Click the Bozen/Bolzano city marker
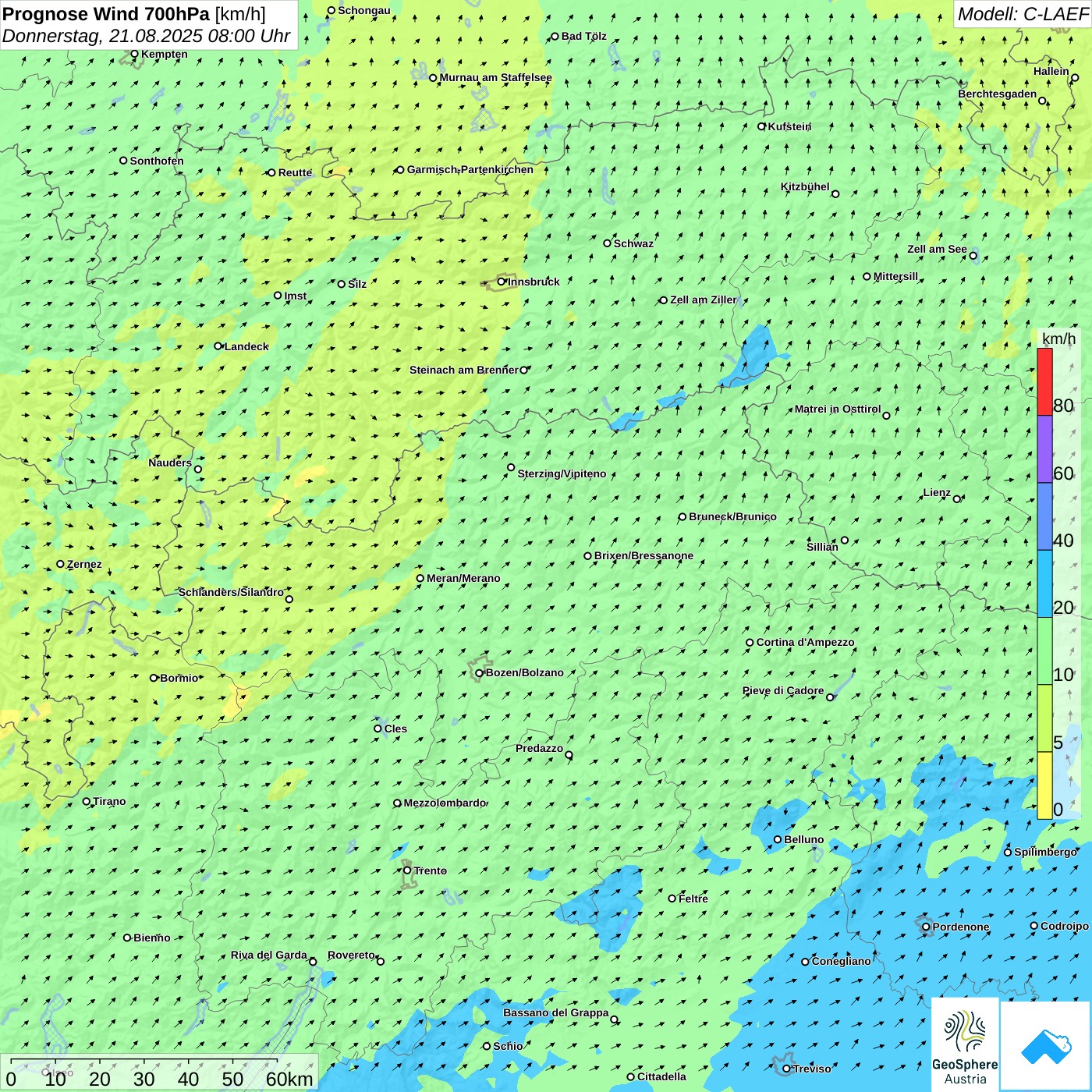Image resolution: width=1092 pixels, height=1092 pixels. click(479, 673)
